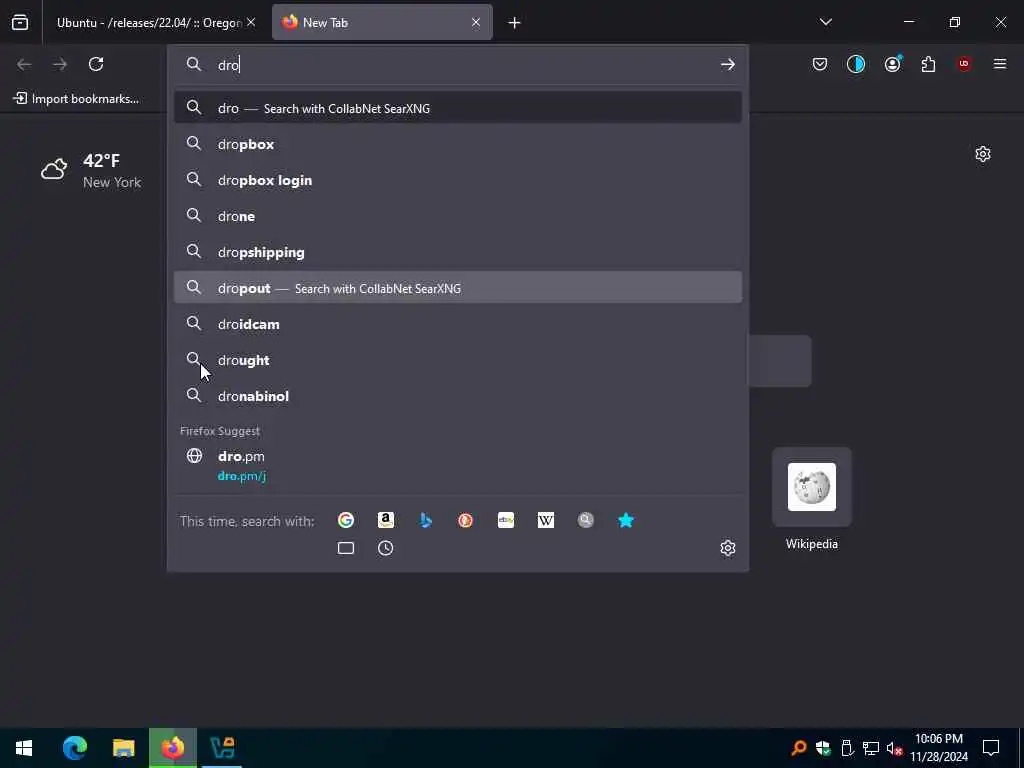Open File Explorer from the taskbar

click(123, 747)
